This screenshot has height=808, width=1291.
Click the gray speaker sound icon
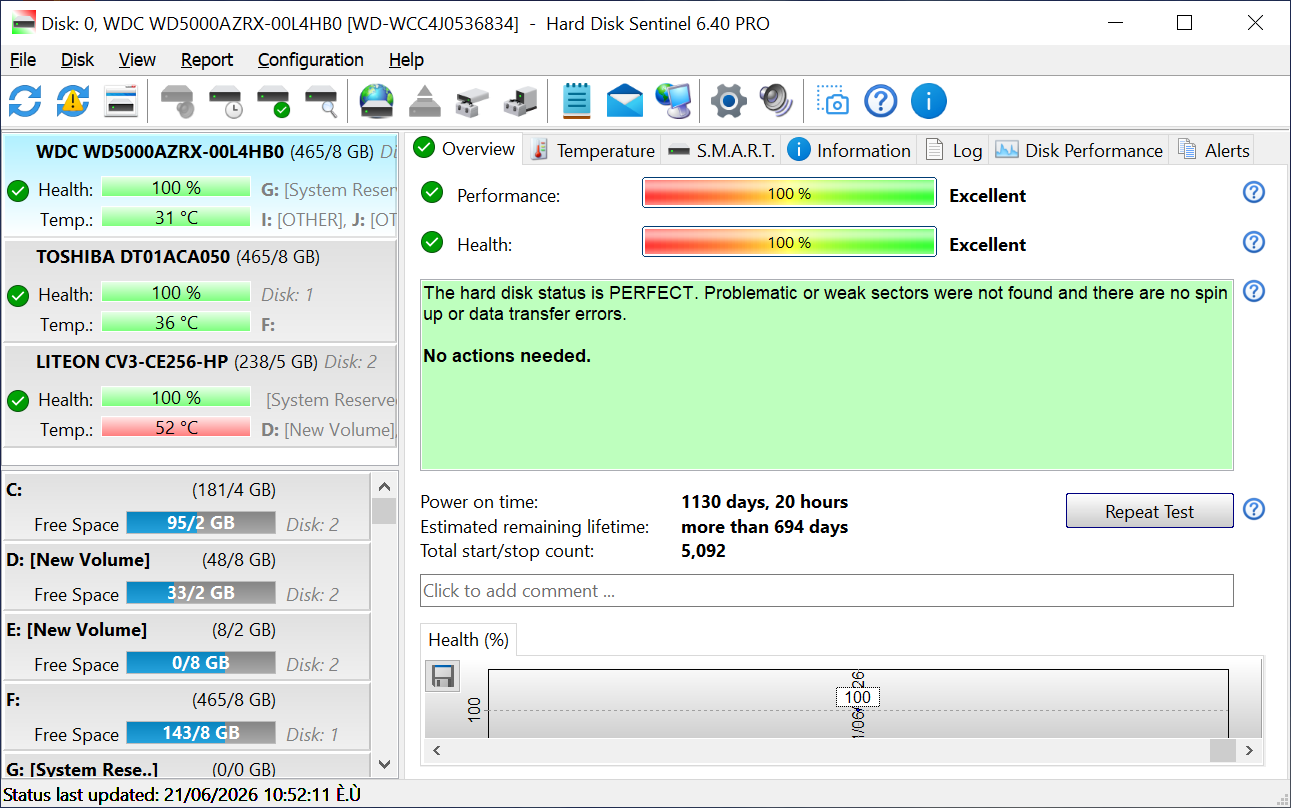click(776, 101)
